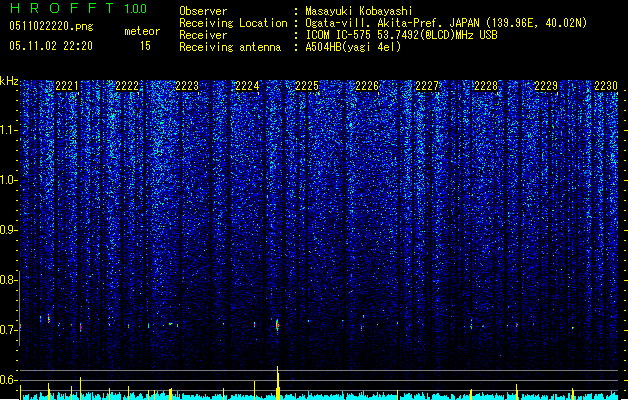Click the 2227 time marker
629x400 pixels.
[x=427, y=86]
